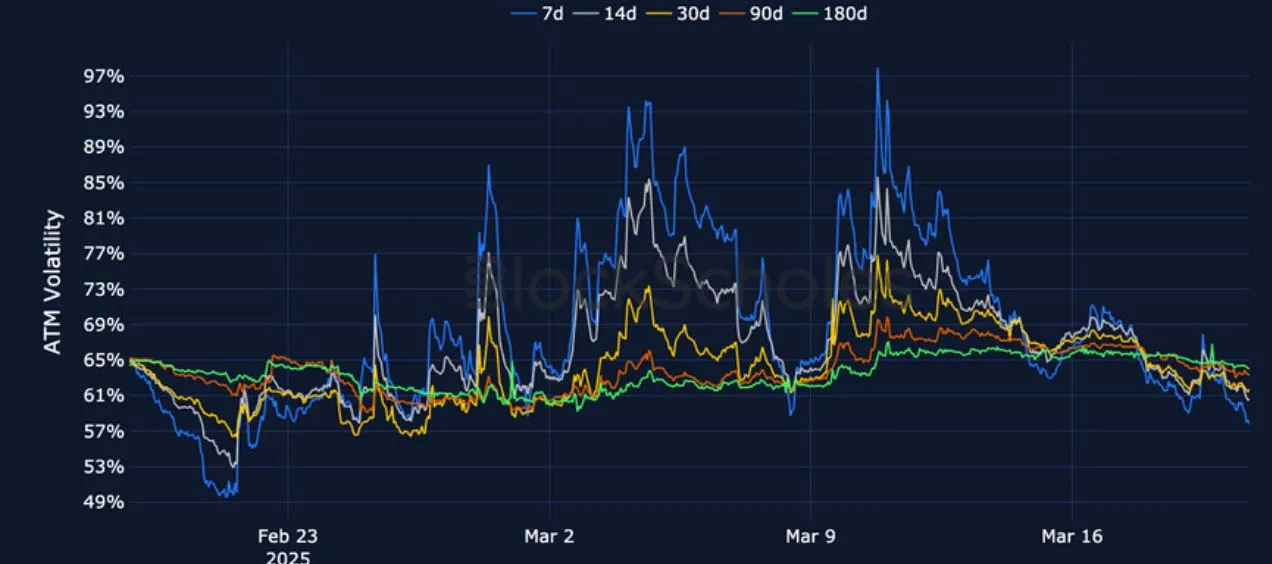Toggle the 7d series in legend

tap(537, 14)
